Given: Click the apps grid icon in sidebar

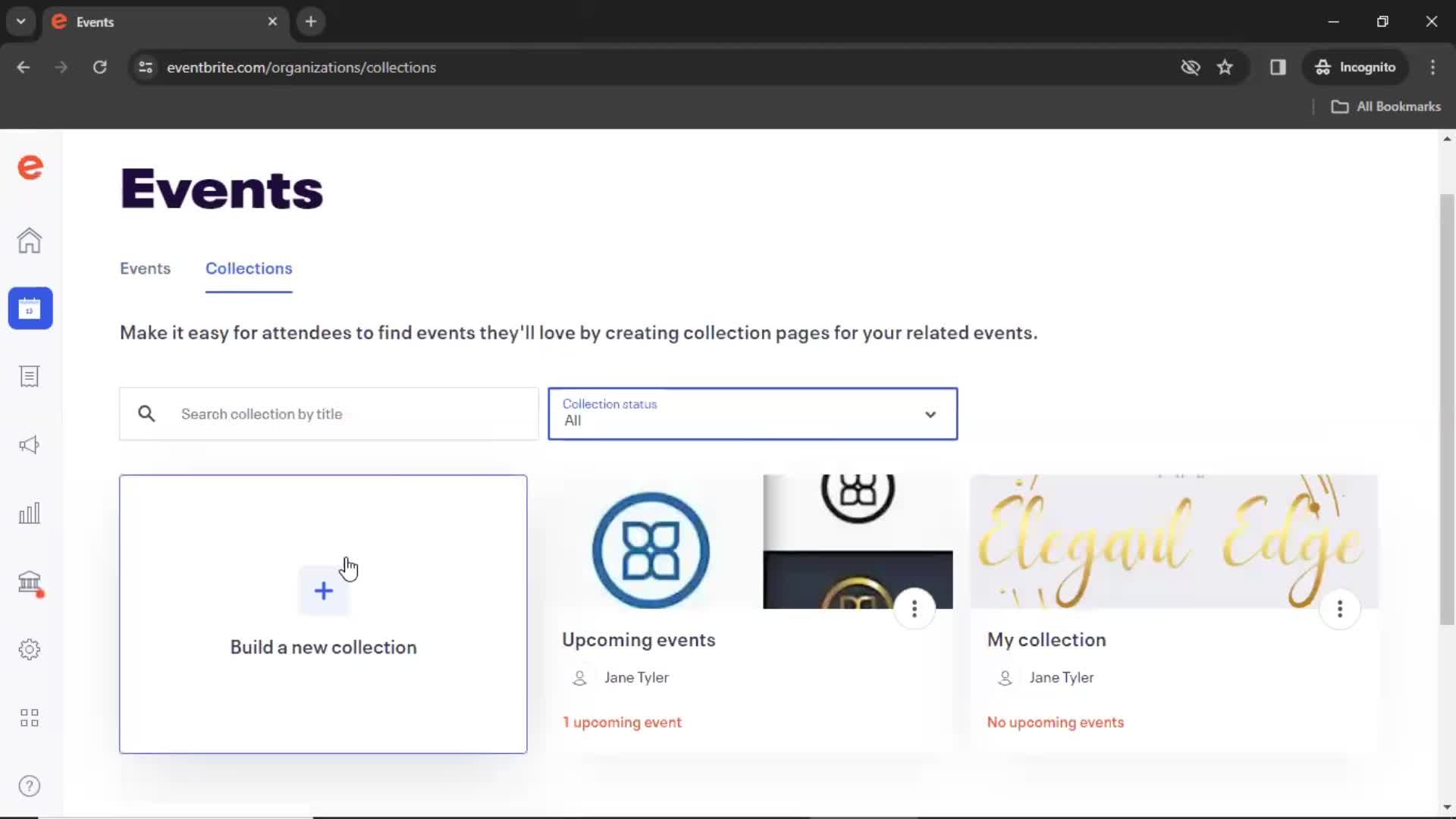Looking at the screenshot, I should (x=29, y=717).
